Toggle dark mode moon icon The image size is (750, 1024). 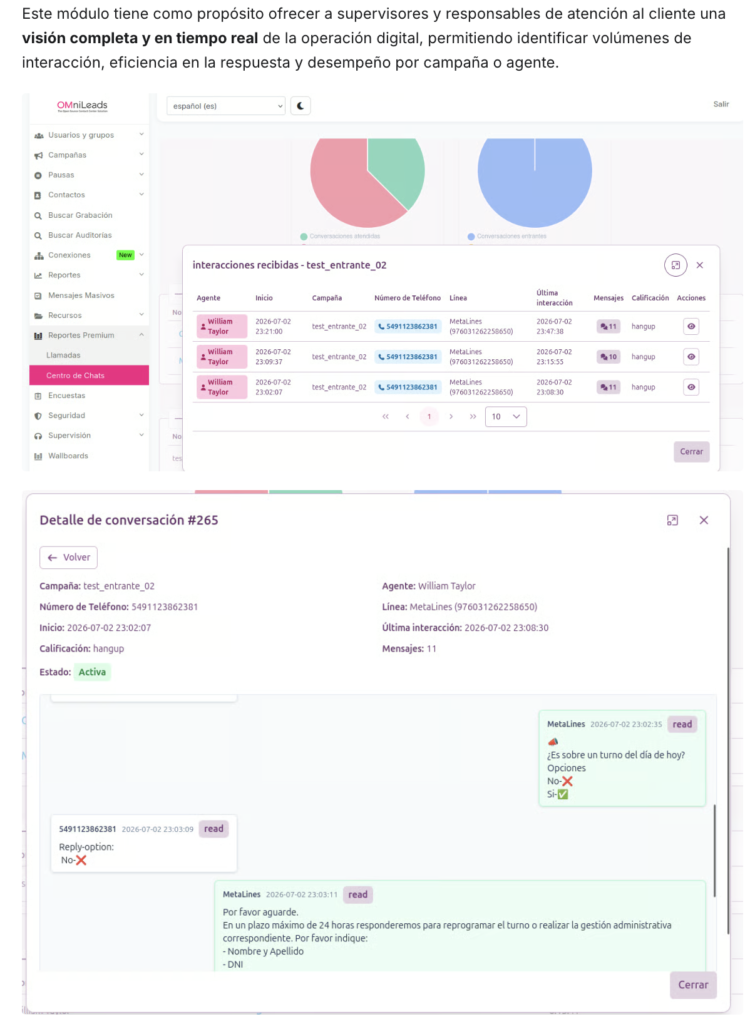300,106
